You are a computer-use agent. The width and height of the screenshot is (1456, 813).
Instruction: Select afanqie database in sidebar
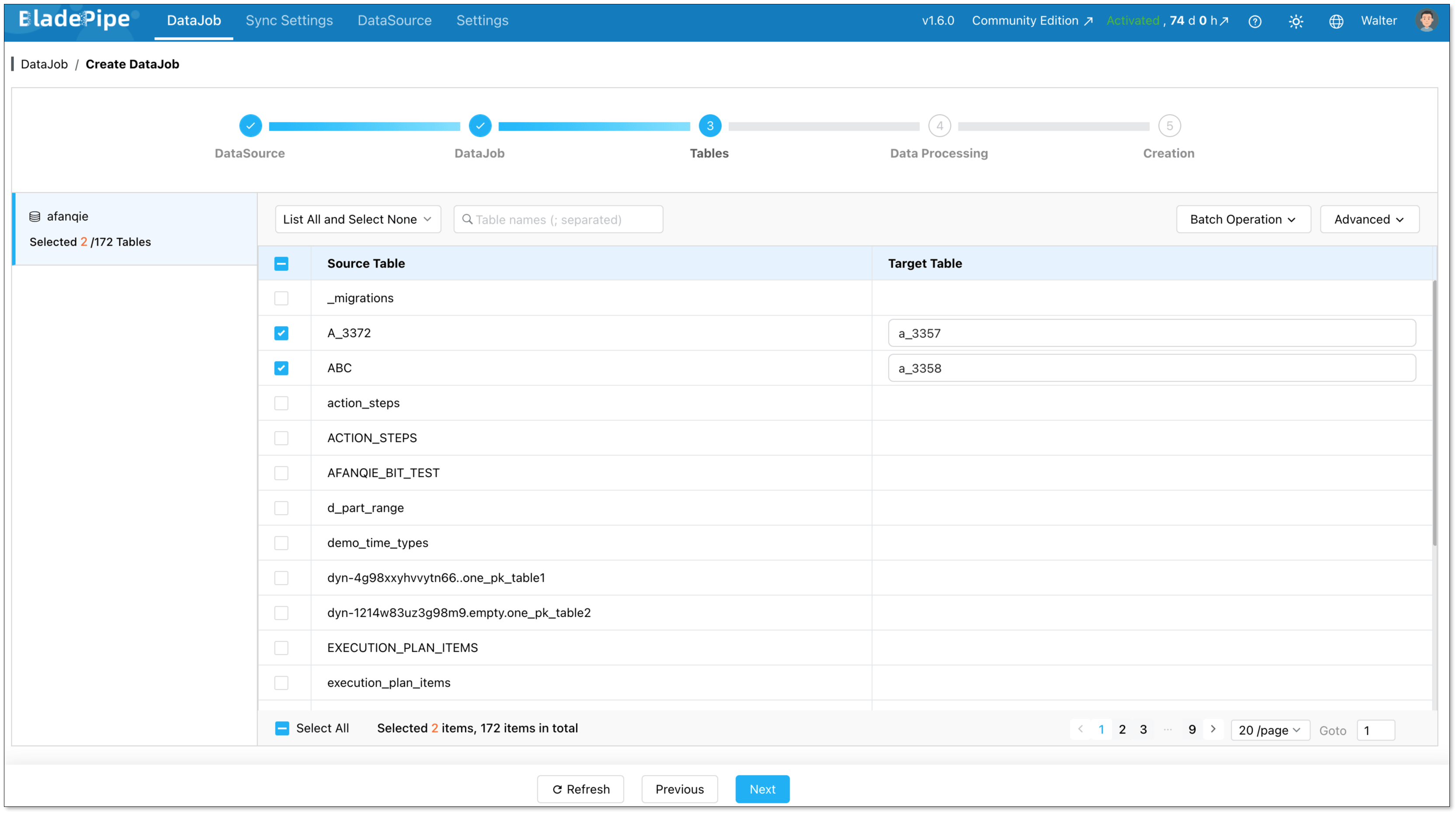(x=135, y=229)
